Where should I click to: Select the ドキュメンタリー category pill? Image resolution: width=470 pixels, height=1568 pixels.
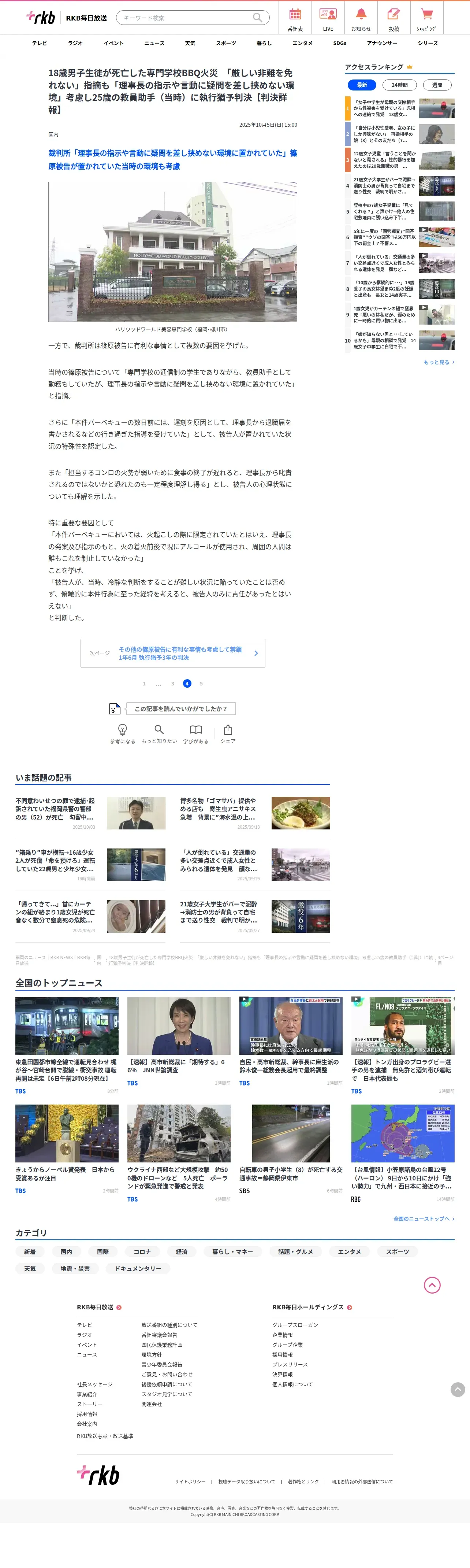(x=138, y=1269)
